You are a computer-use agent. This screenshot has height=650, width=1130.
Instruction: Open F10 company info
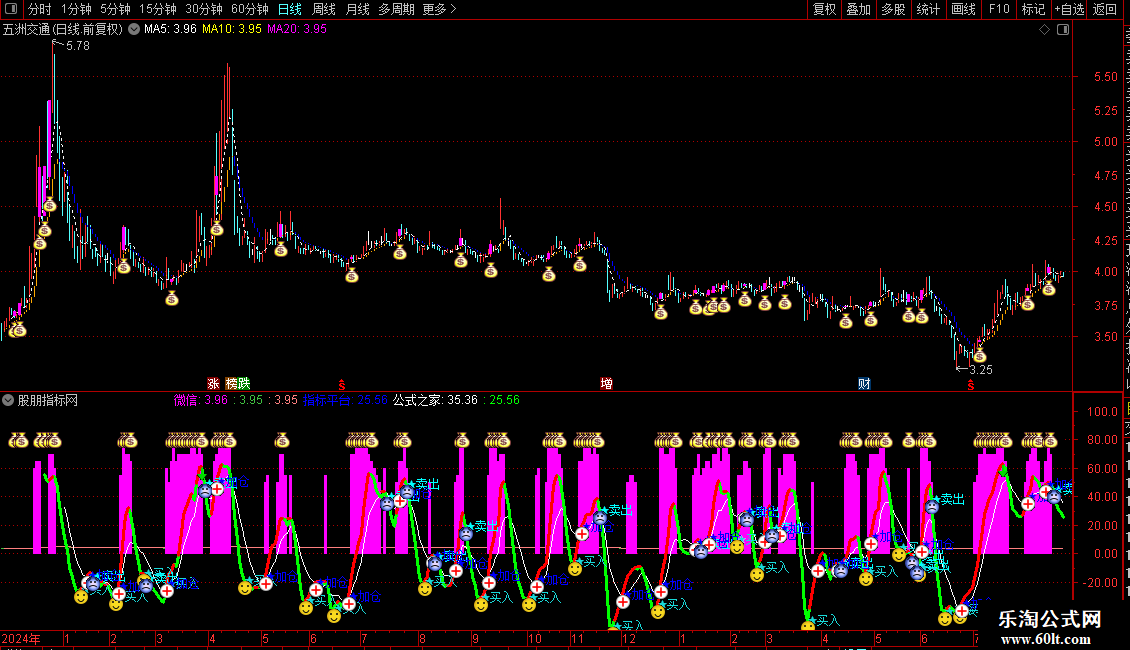999,9
